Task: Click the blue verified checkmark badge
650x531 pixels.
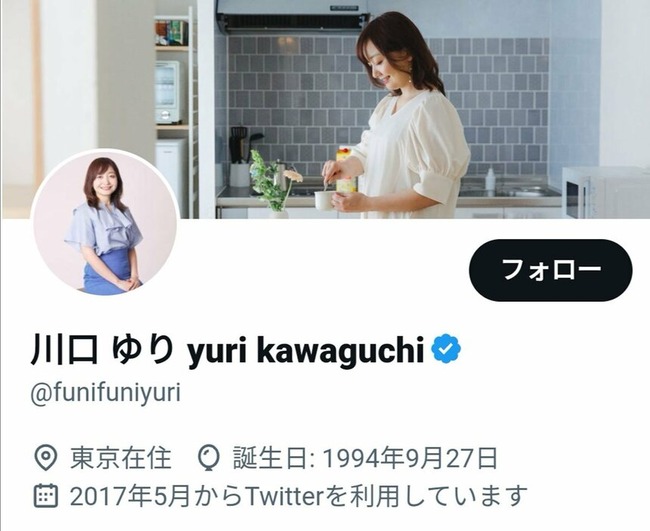Action: click(446, 349)
